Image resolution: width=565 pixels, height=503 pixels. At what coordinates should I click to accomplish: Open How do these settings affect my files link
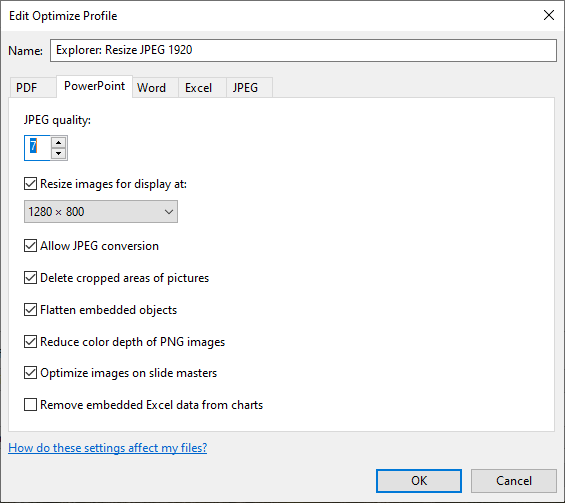tap(107, 448)
